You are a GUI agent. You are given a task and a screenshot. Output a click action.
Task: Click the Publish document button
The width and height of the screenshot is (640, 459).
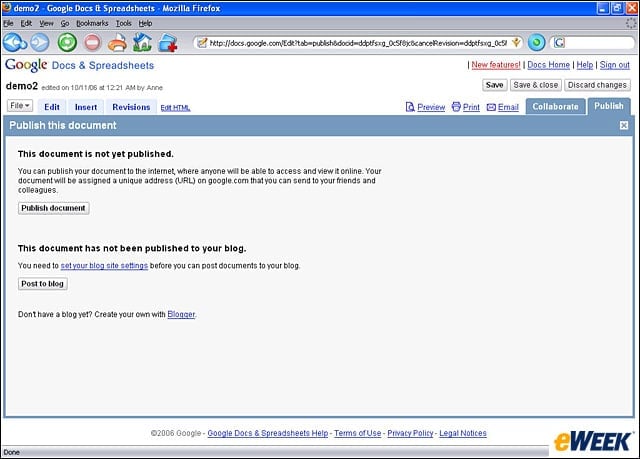[53, 208]
